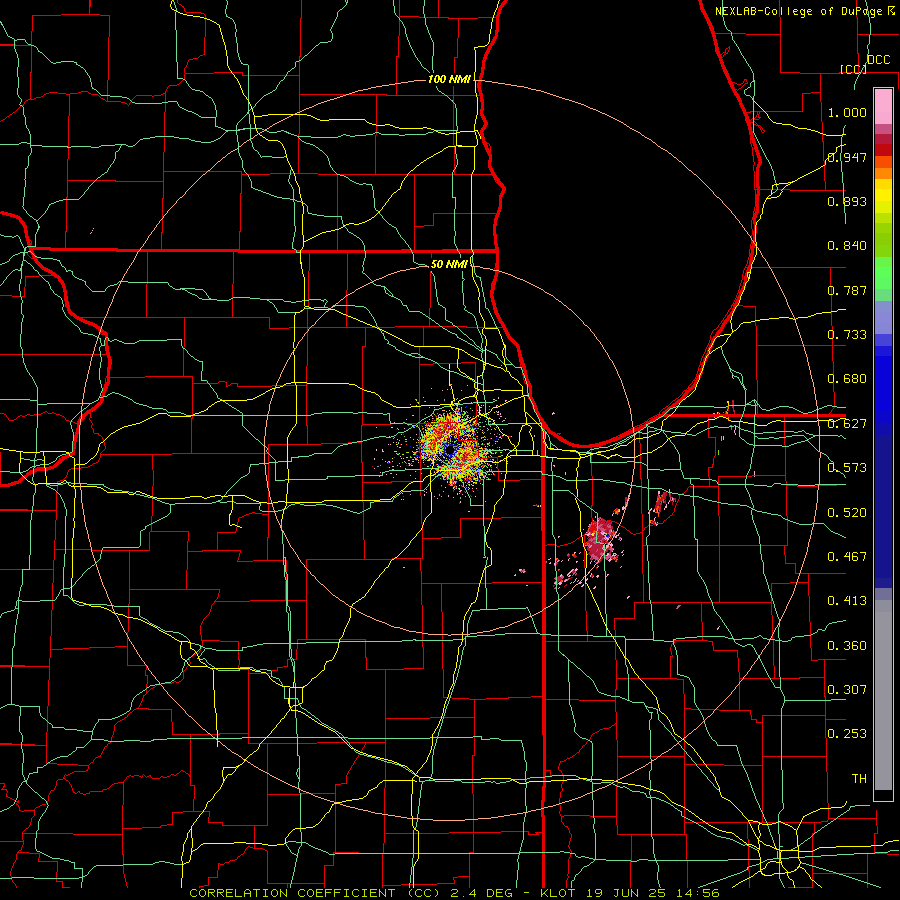This screenshot has width=900, height=900.
Task: Select the 0.893 scale value
Action: [x=847, y=201]
